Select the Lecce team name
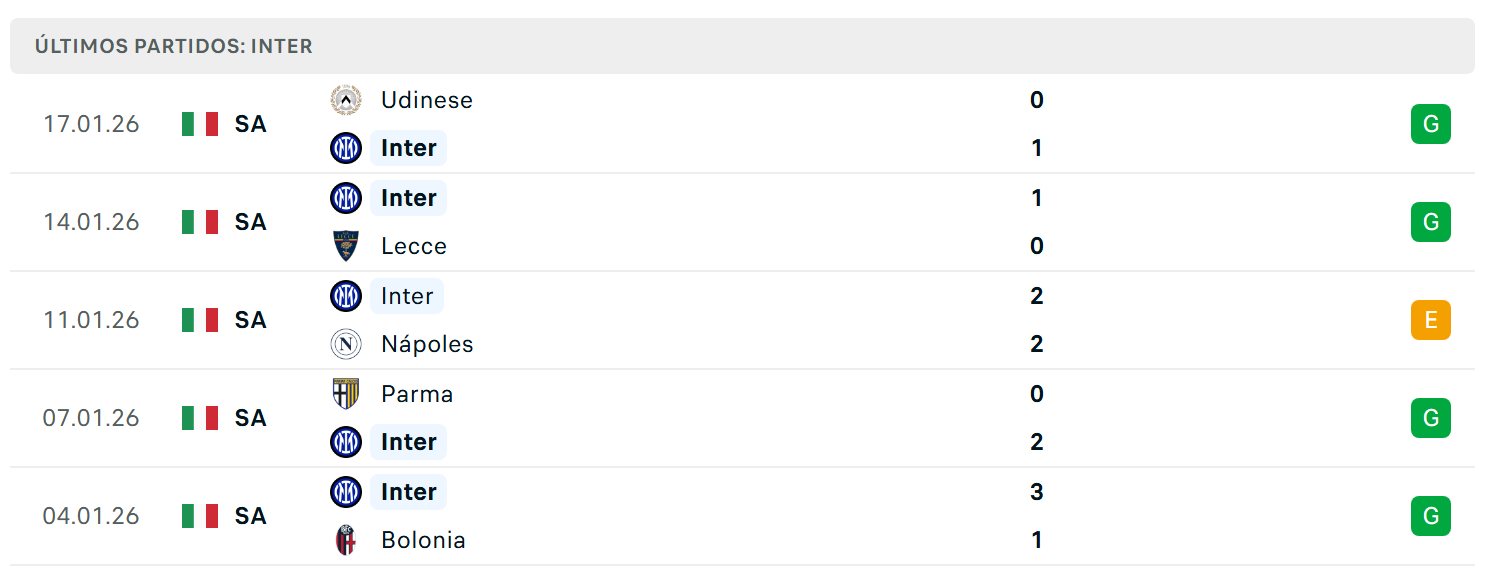 (414, 246)
